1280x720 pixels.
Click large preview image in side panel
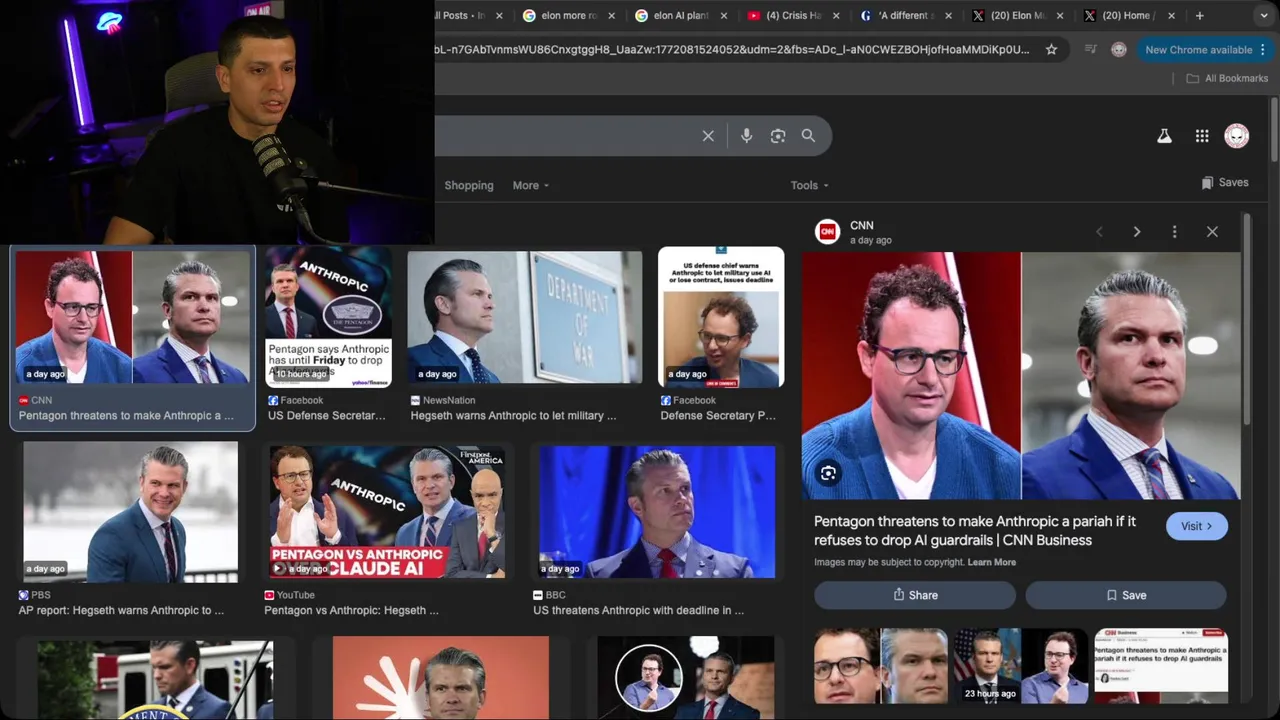coord(1021,376)
